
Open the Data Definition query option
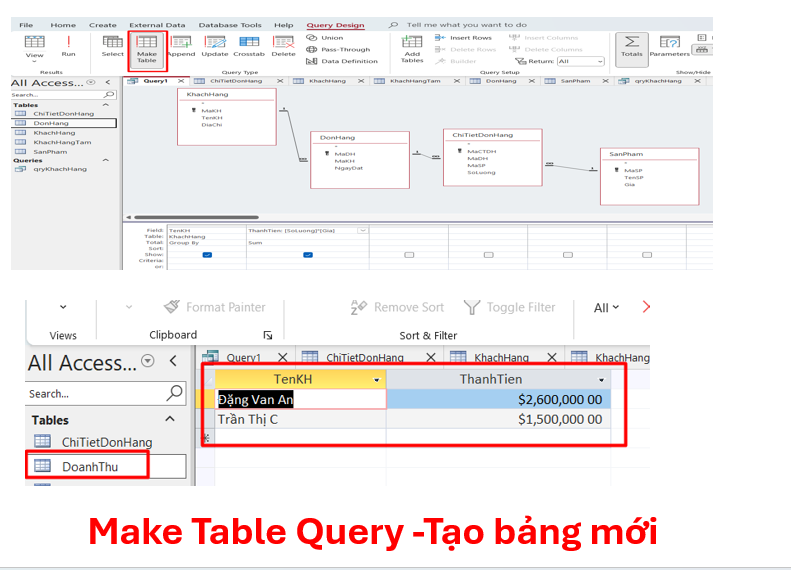point(342,61)
